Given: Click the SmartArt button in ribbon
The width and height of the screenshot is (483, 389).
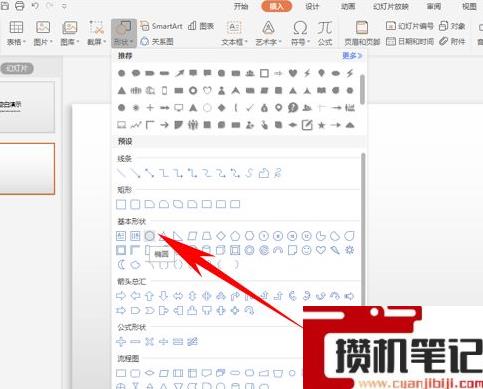Looking at the screenshot, I should click(x=162, y=26).
